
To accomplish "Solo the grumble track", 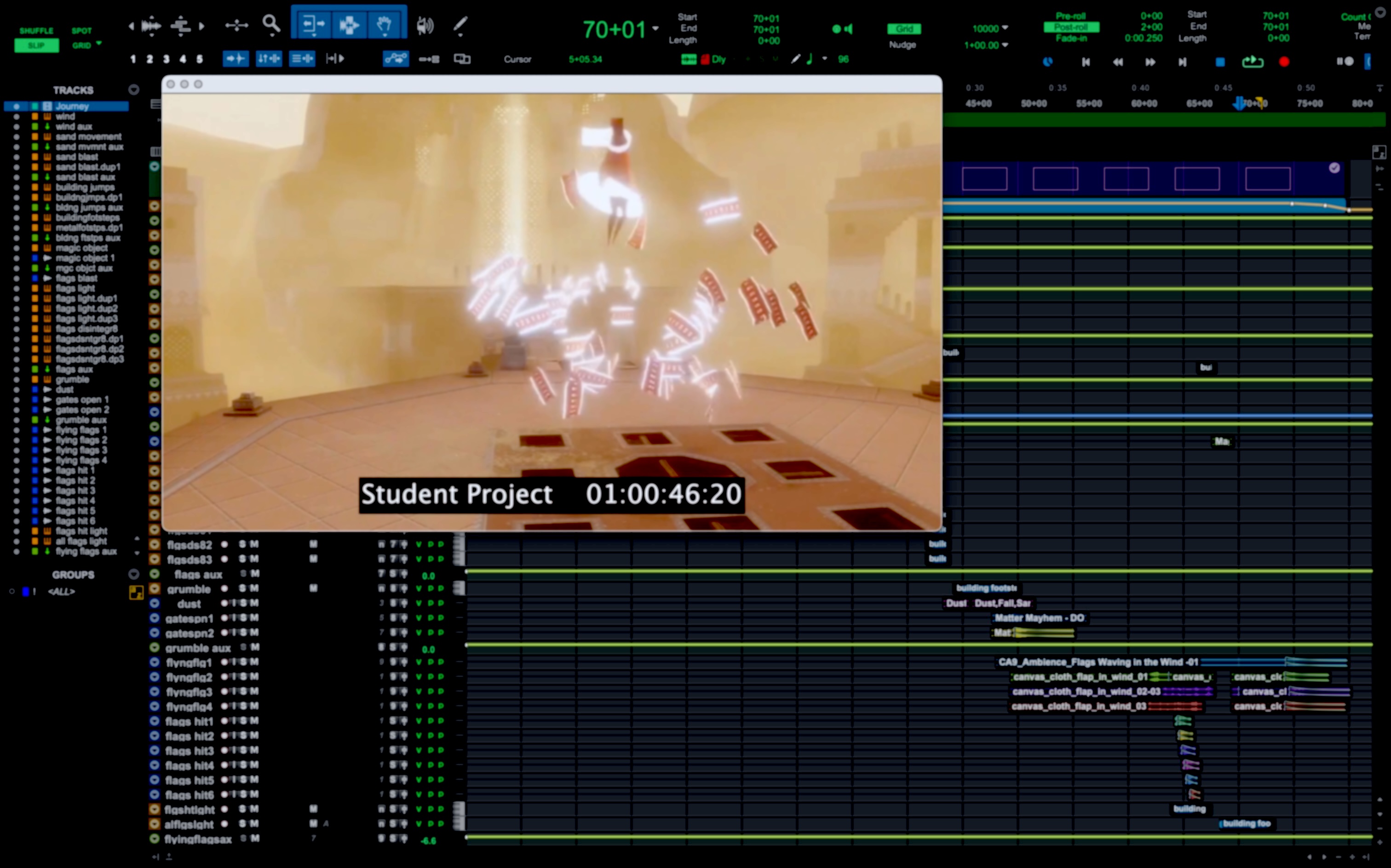I will click(x=243, y=588).
